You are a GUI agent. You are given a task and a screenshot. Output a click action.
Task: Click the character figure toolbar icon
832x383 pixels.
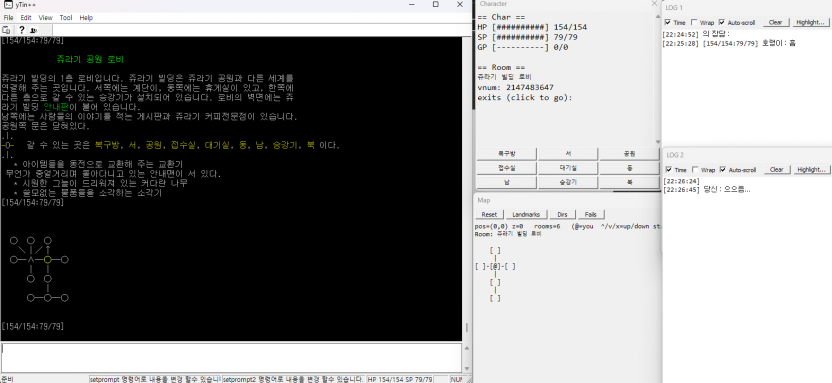click(34, 30)
